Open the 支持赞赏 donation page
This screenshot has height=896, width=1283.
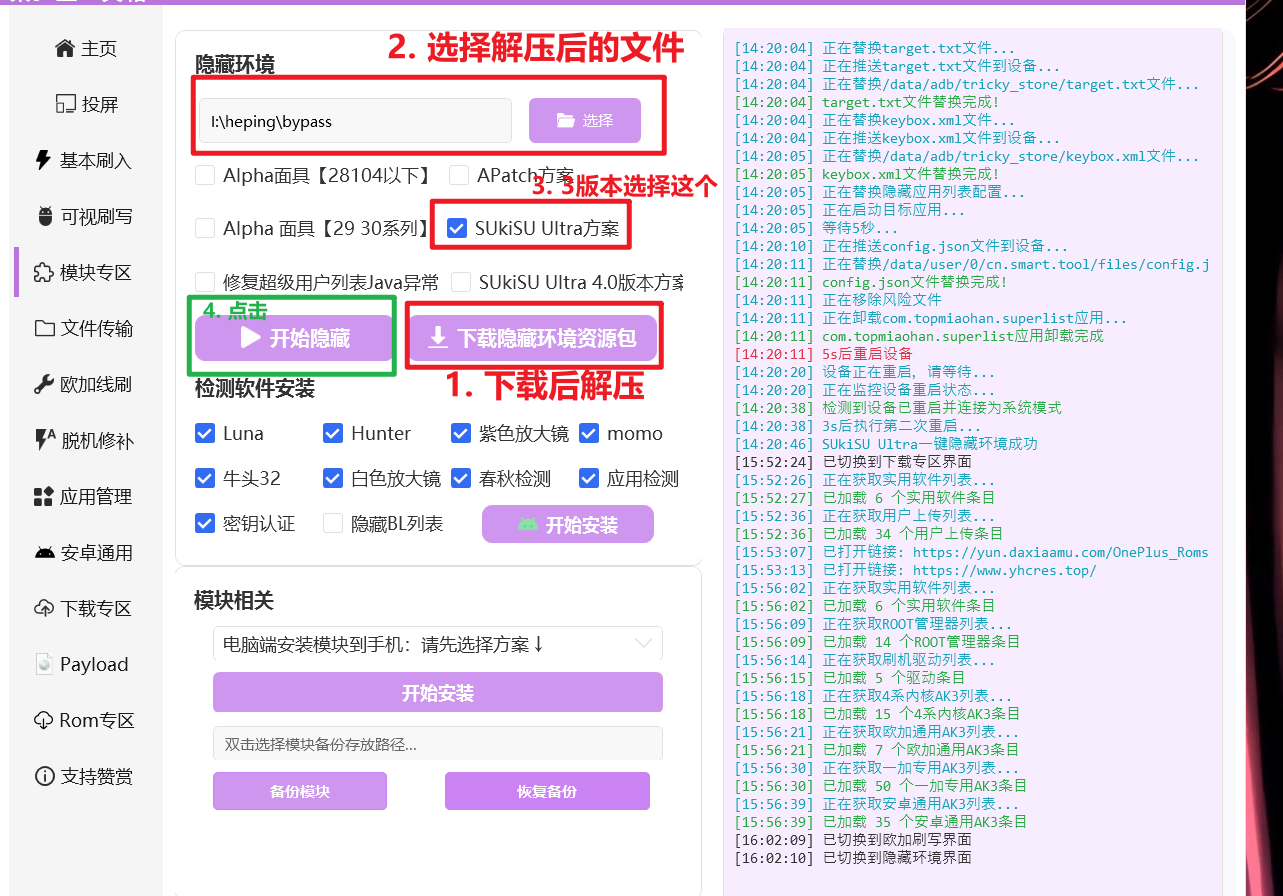tap(86, 775)
